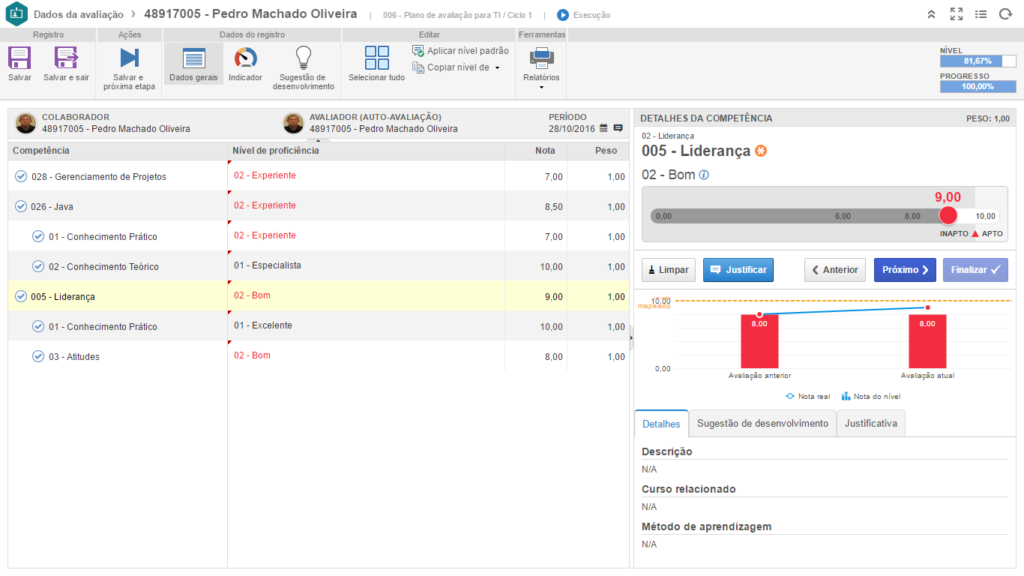Click the refresh icon at top right
The height and width of the screenshot is (576, 1024).
coord(1005,15)
